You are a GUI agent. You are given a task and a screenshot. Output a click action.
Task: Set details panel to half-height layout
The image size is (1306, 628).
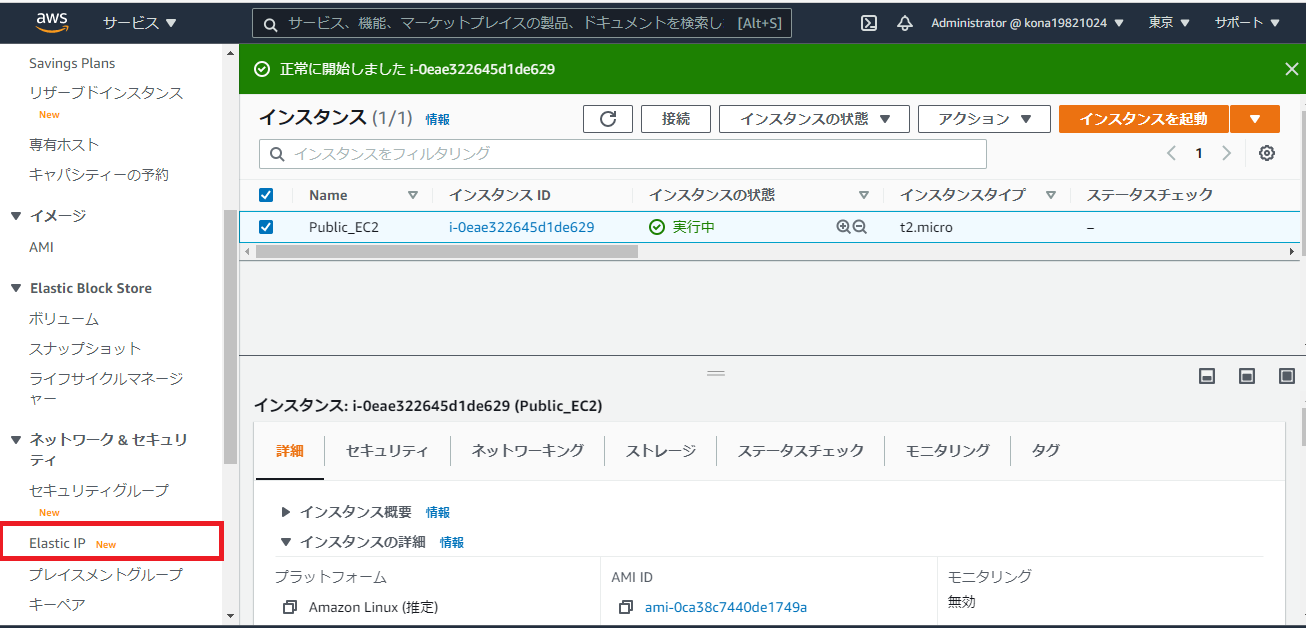[x=1247, y=376]
